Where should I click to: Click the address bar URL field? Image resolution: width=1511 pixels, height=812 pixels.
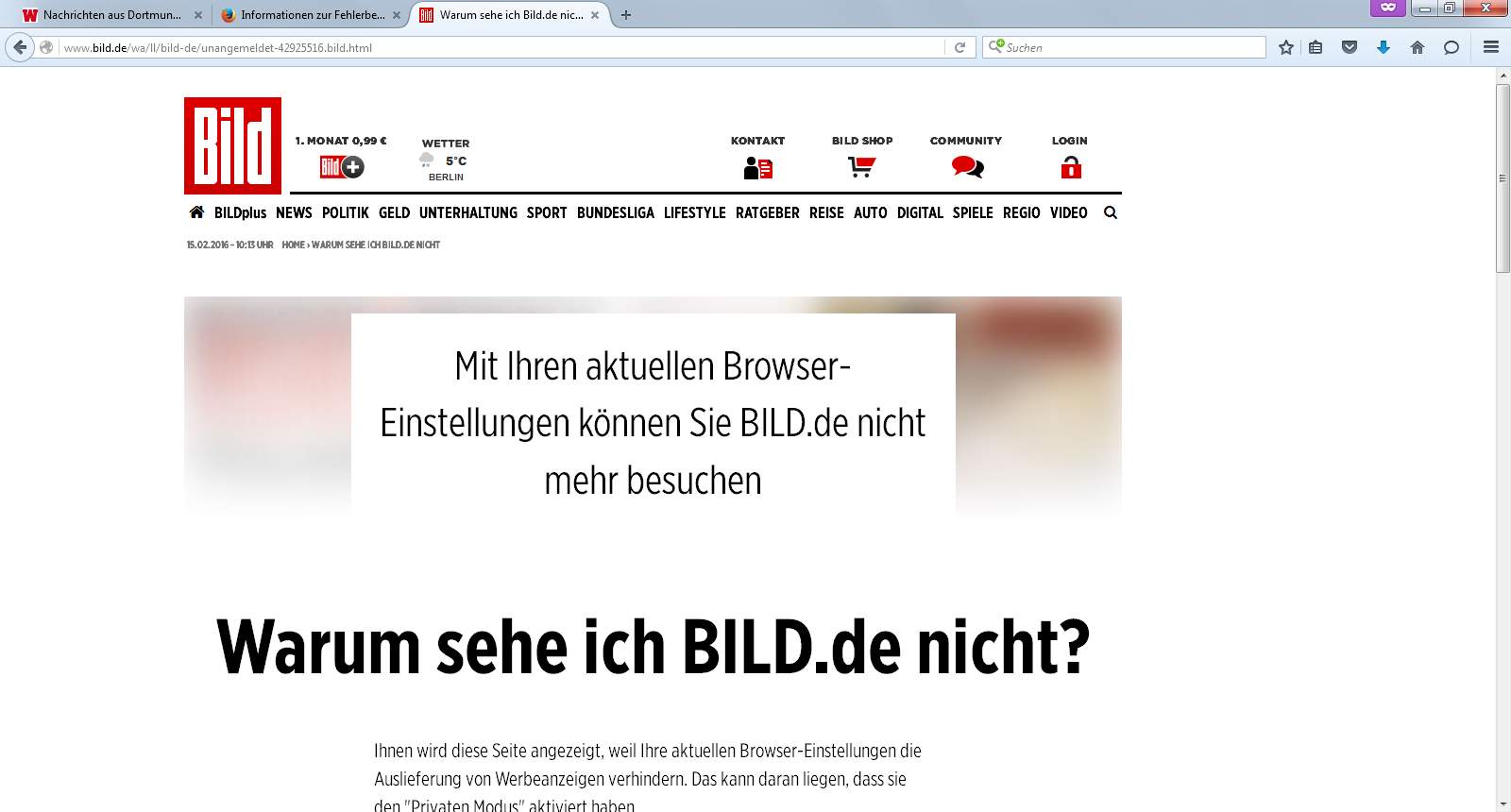501,47
